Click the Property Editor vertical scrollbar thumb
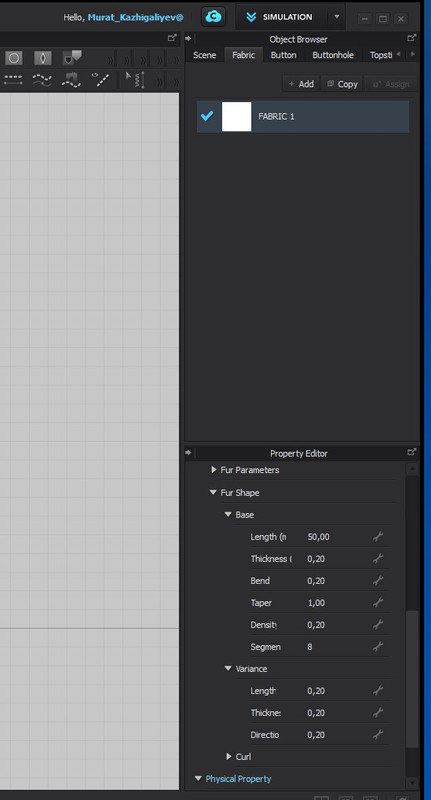Image resolution: width=431 pixels, height=800 pixels. tap(412, 679)
